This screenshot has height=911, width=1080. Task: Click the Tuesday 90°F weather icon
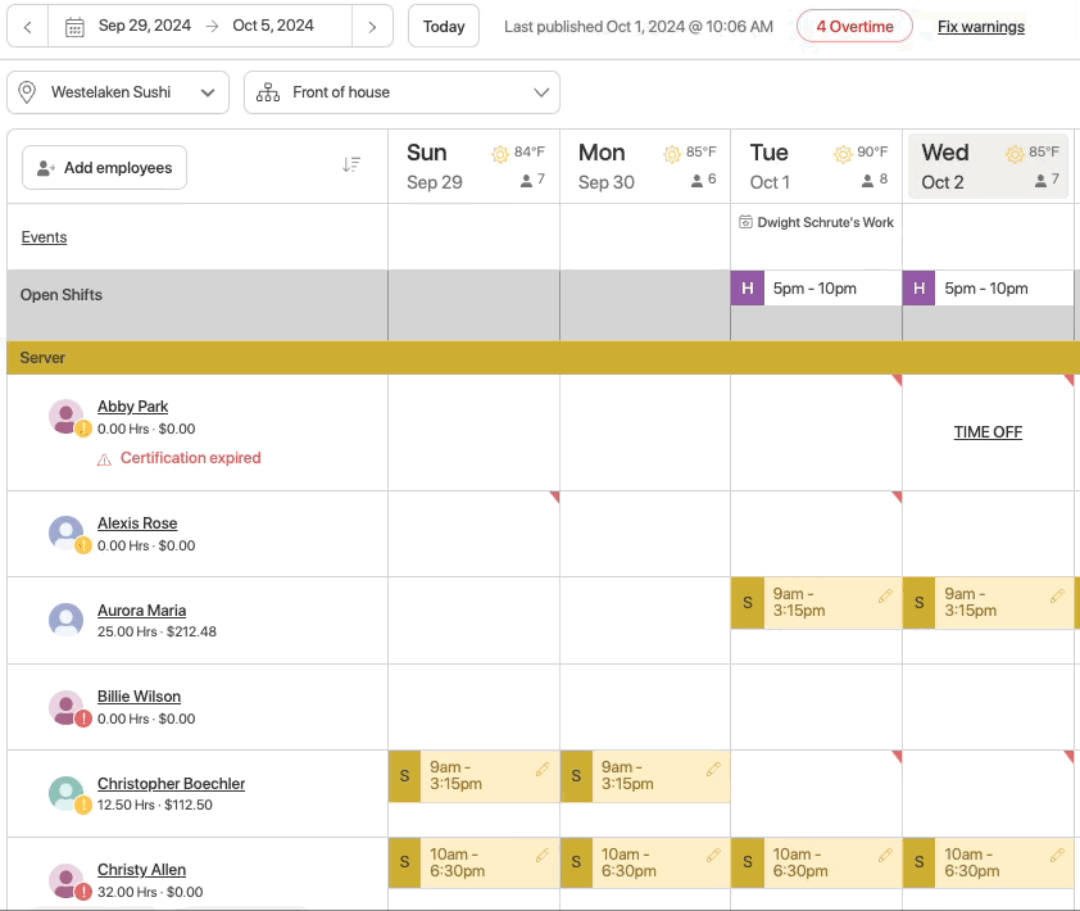point(843,154)
